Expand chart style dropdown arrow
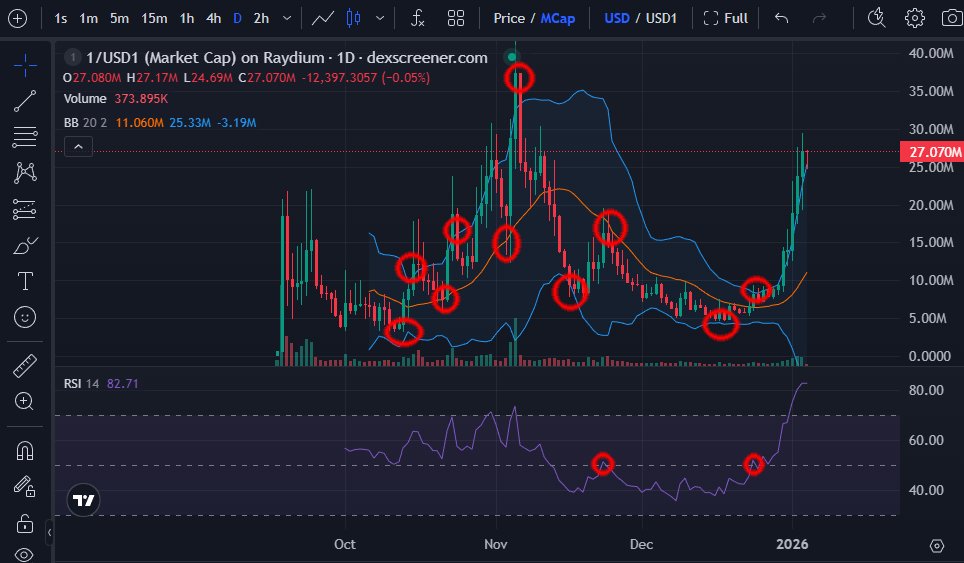Screen dimensions: 964x563 pos(380,18)
